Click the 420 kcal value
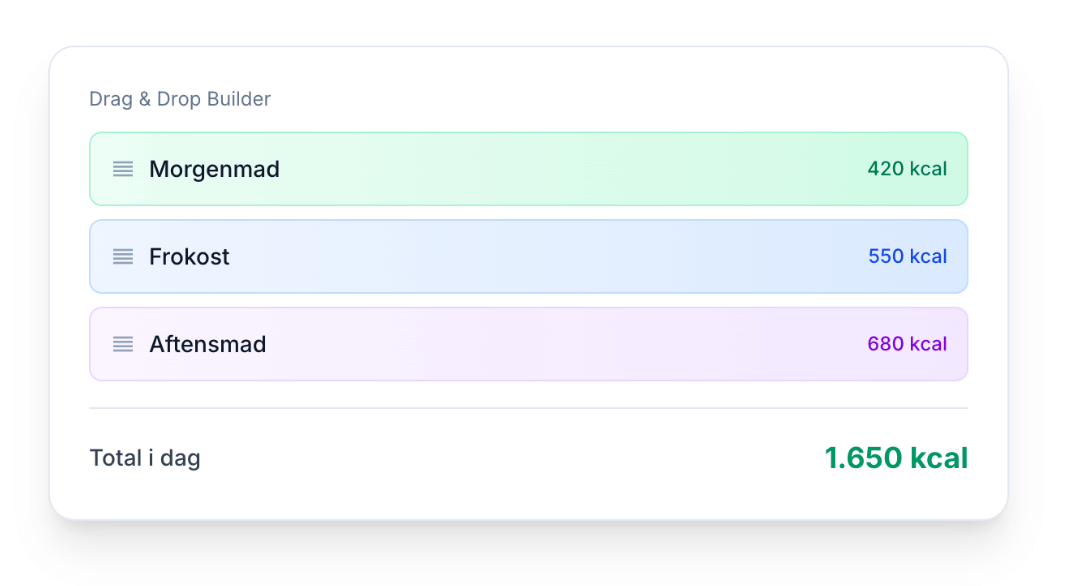1068x586 pixels. tap(906, 169)
